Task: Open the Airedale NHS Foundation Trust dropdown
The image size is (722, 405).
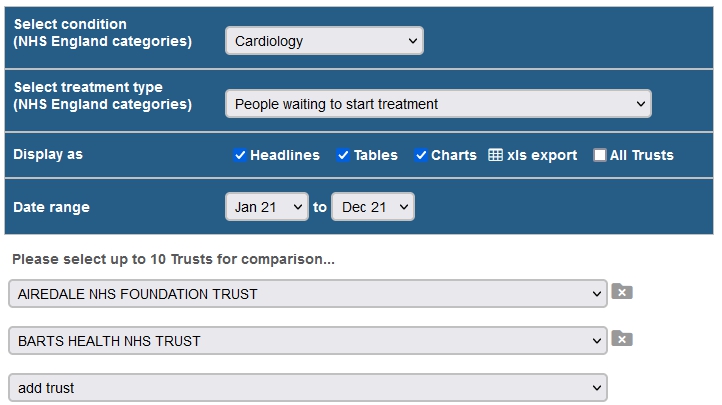Action: [308, 294]
